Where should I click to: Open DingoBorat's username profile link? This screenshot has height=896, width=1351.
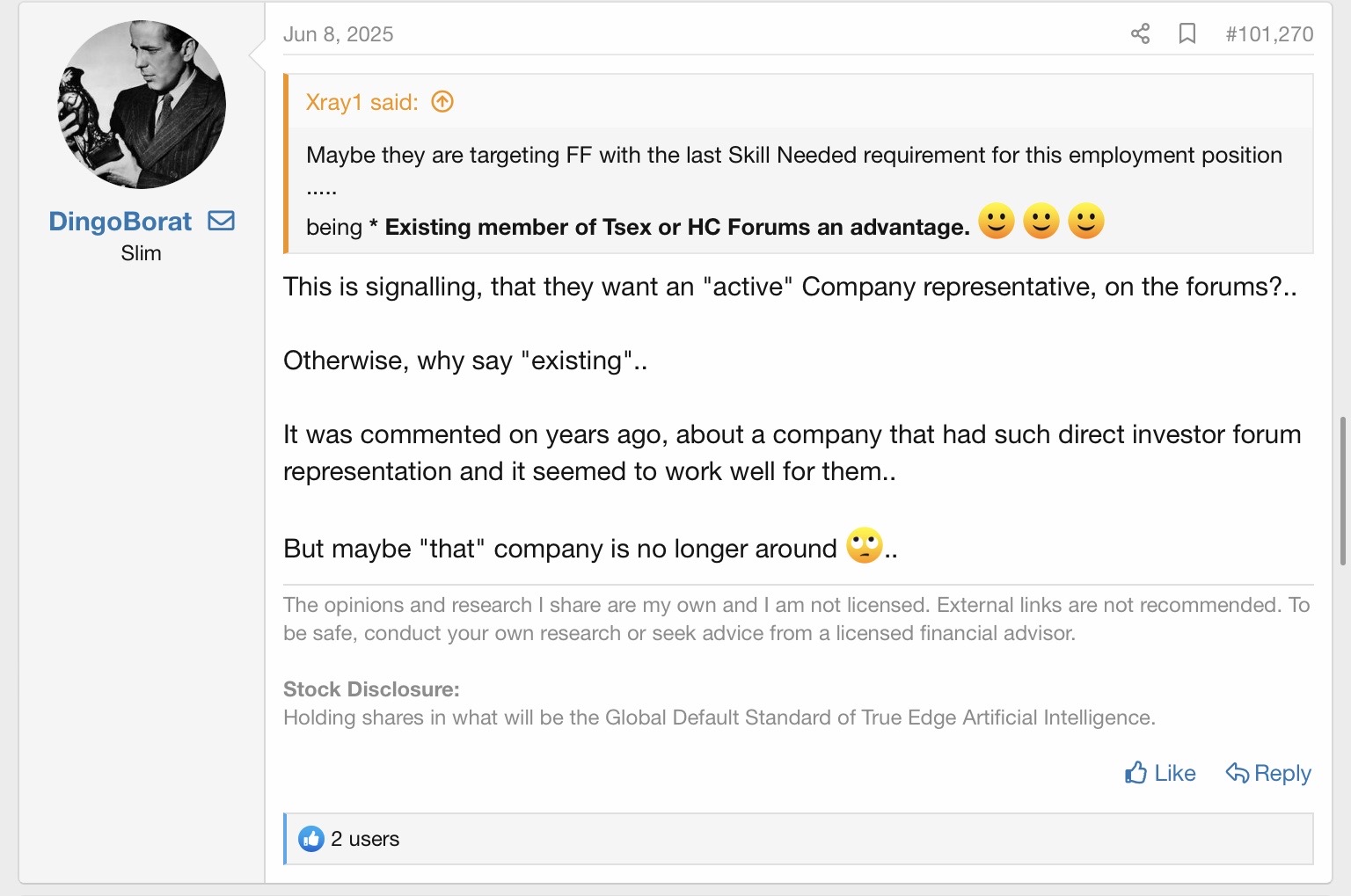tap(120, 221)
